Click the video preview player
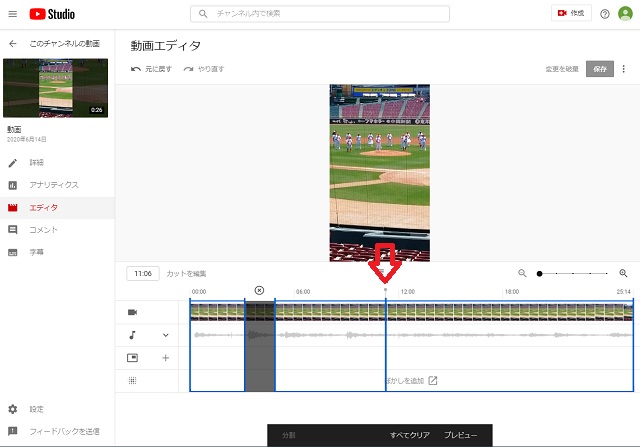Screen dimensions: 640x447 (x=380, y=173)
